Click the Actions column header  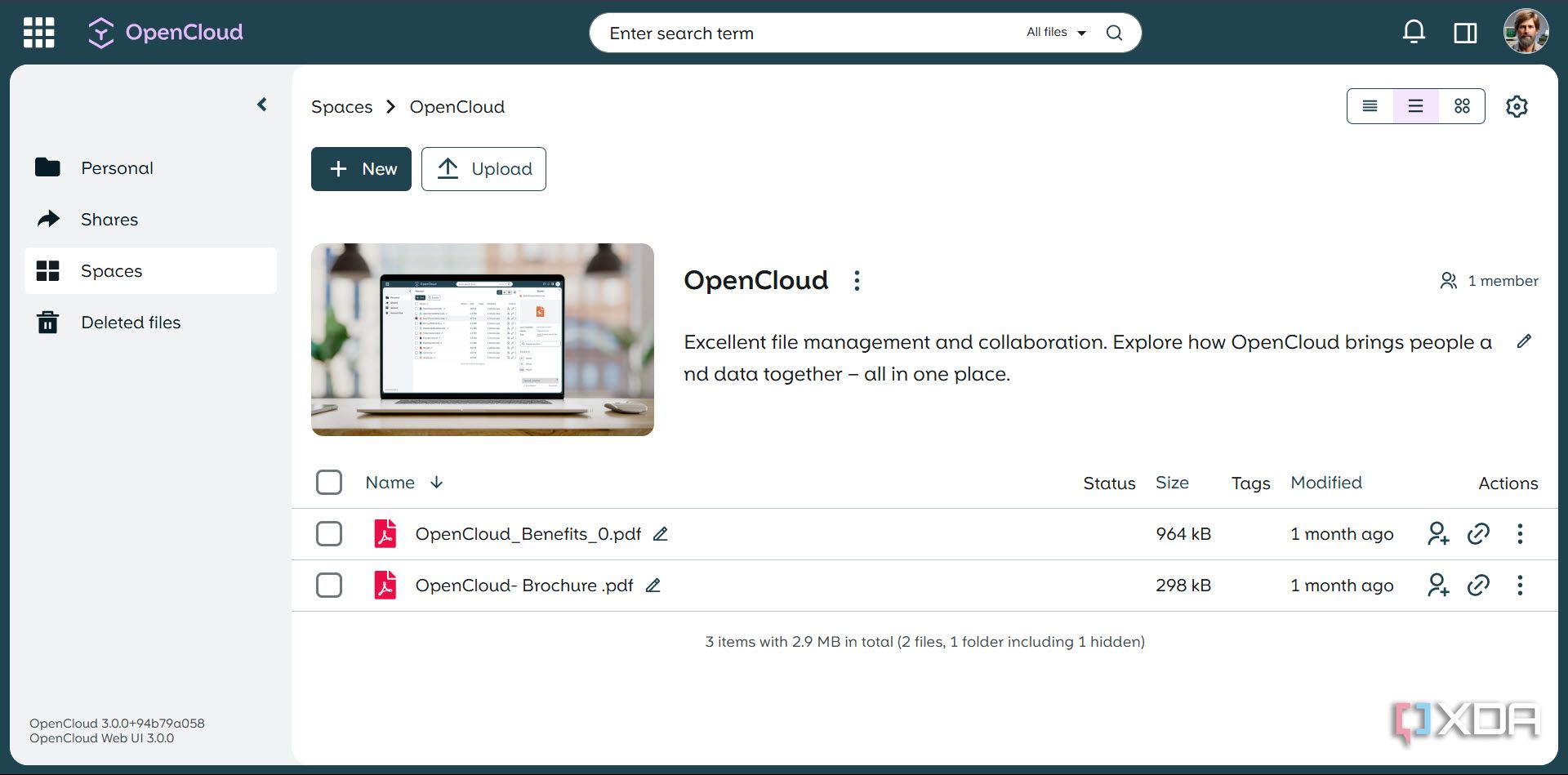point(1508,483)
